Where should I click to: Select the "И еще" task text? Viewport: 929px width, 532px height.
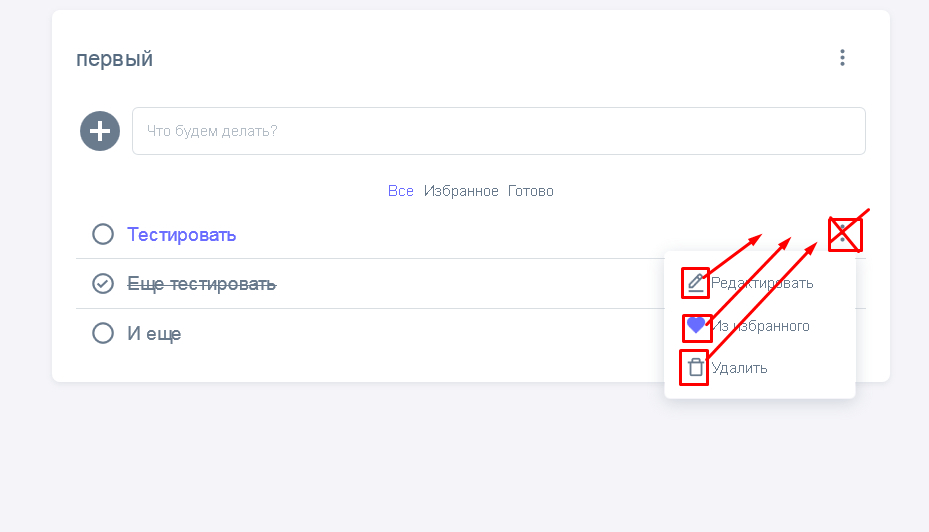(x=154, y=333)
